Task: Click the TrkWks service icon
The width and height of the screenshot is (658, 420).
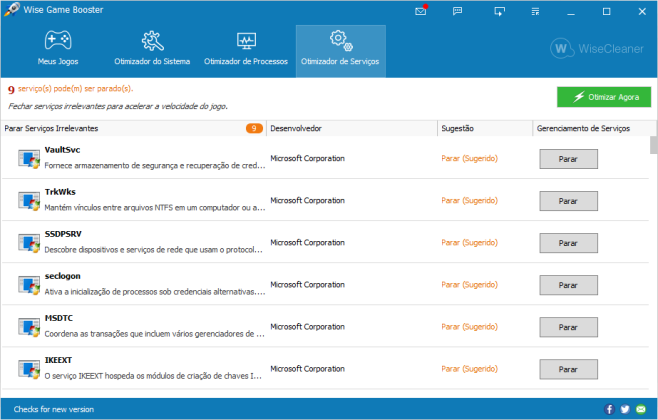Action: [x=29, y=201]
